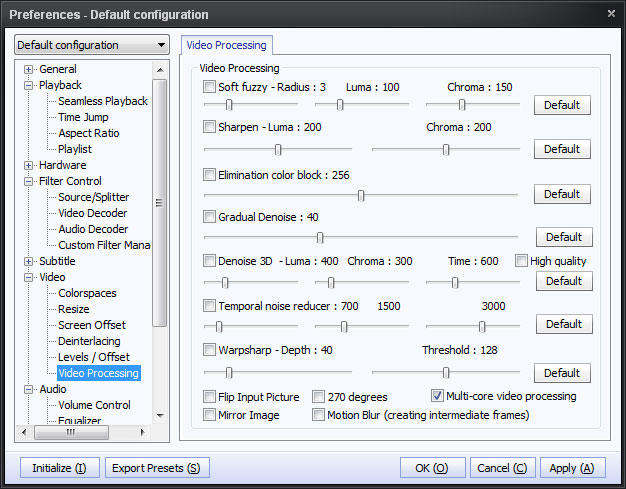Check the 270 degrees option
The width and height of the screenshot is (626, 489).
318,397
